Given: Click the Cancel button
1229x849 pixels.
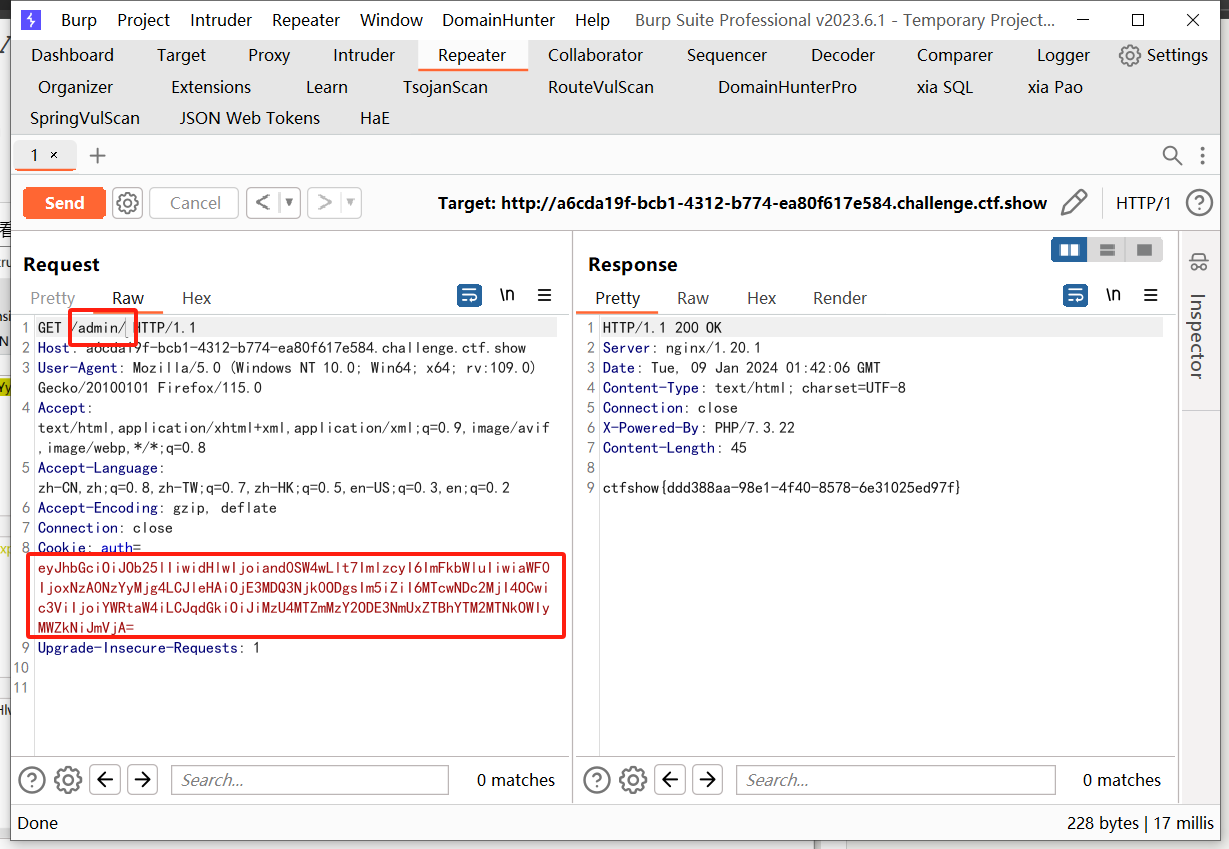Looking at the screenshot, I should [194, 203].
